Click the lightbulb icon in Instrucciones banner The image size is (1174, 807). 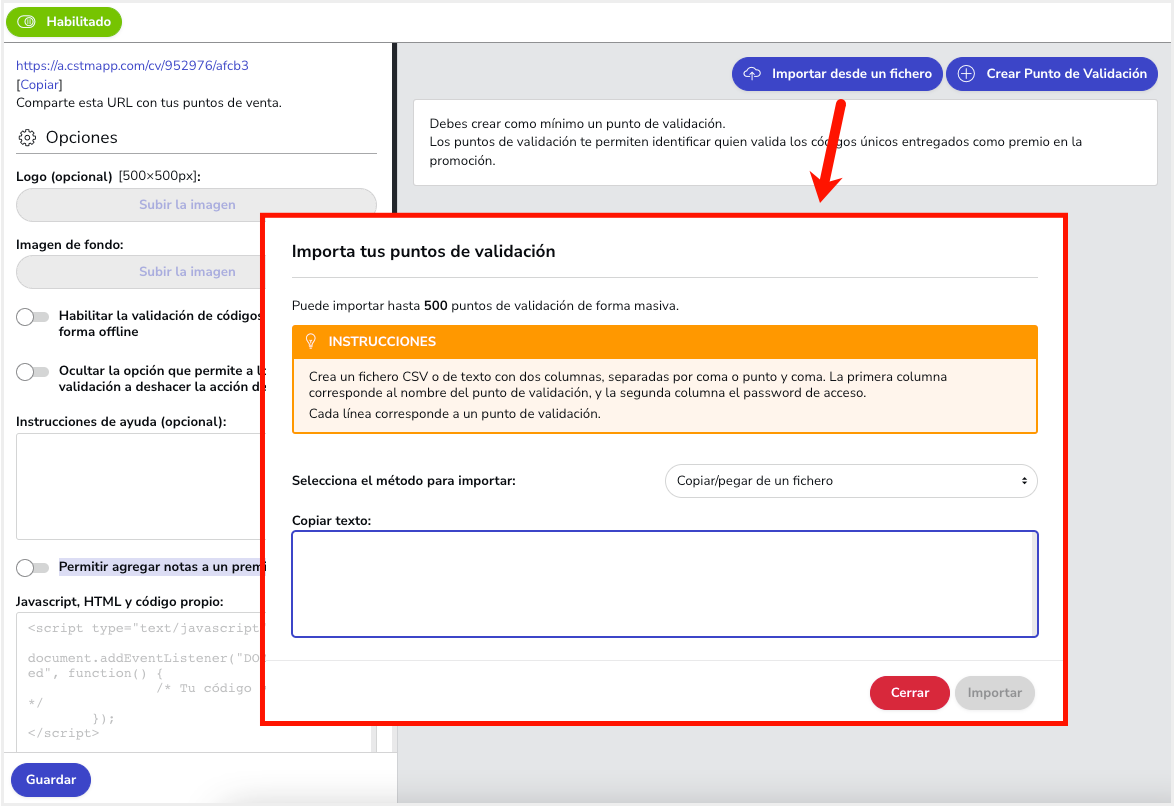pyautogui.click(x=311, y=341)
